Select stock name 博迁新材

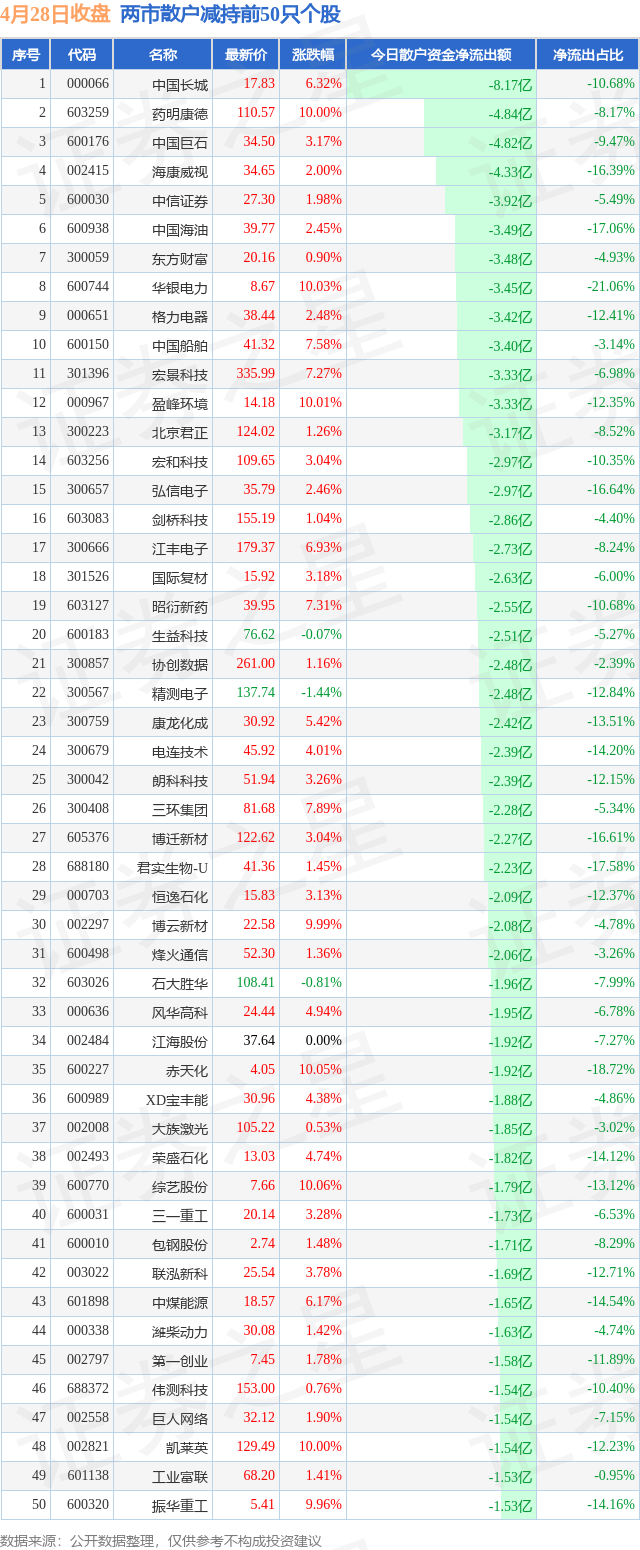(x=181, y=838)
